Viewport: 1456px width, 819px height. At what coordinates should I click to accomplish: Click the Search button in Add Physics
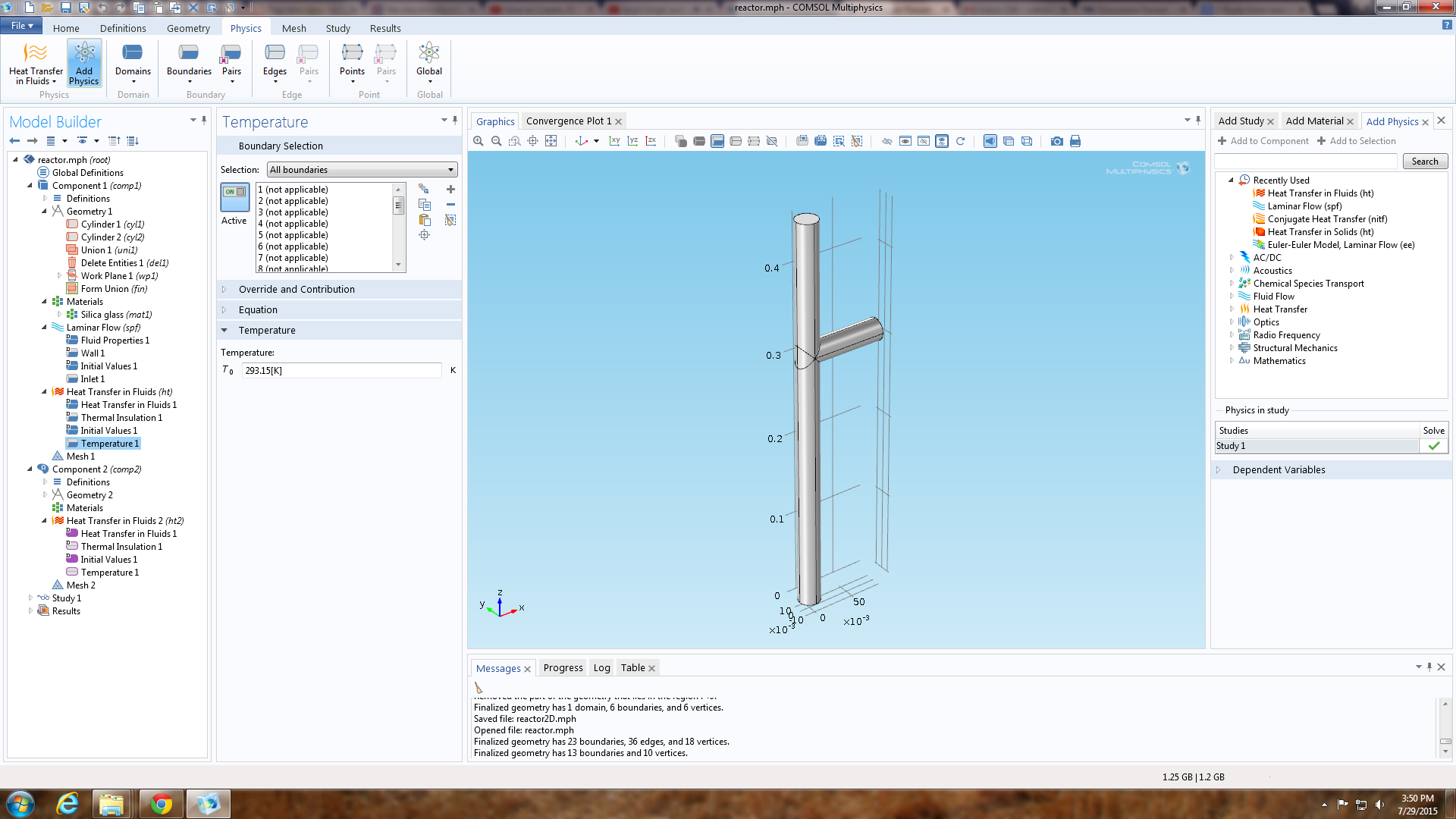tap(1425, 162)
